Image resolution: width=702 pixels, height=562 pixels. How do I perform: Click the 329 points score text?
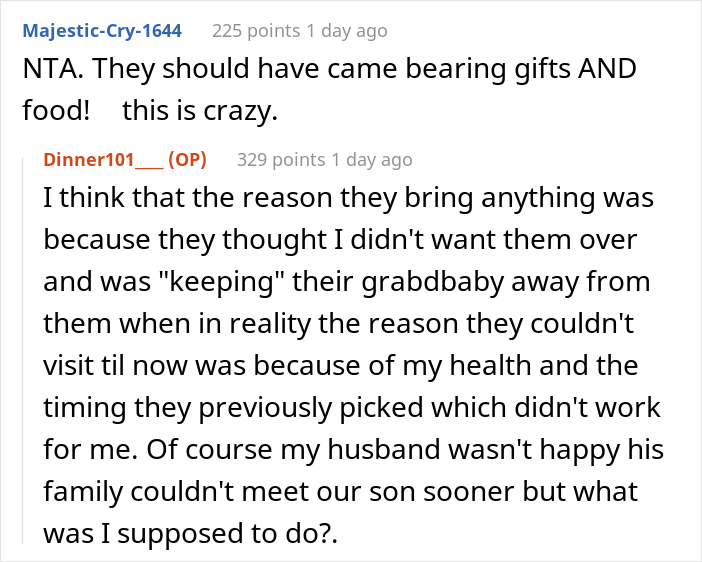click(281, 160)
